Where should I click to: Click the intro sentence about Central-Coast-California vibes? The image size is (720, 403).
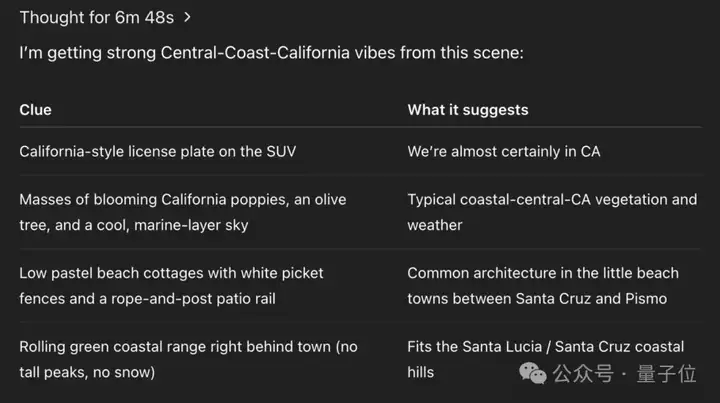coord(271,53)
